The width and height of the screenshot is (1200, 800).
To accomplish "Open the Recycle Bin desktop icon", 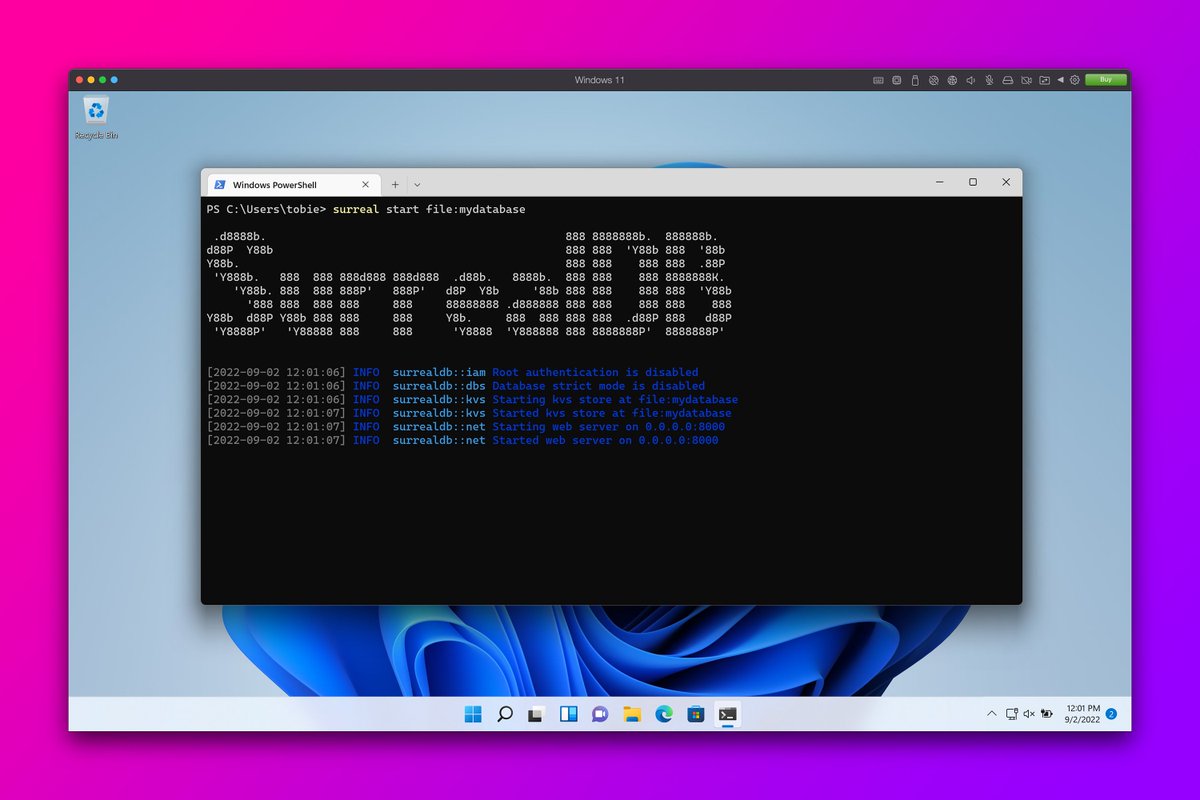I will 96,118.
